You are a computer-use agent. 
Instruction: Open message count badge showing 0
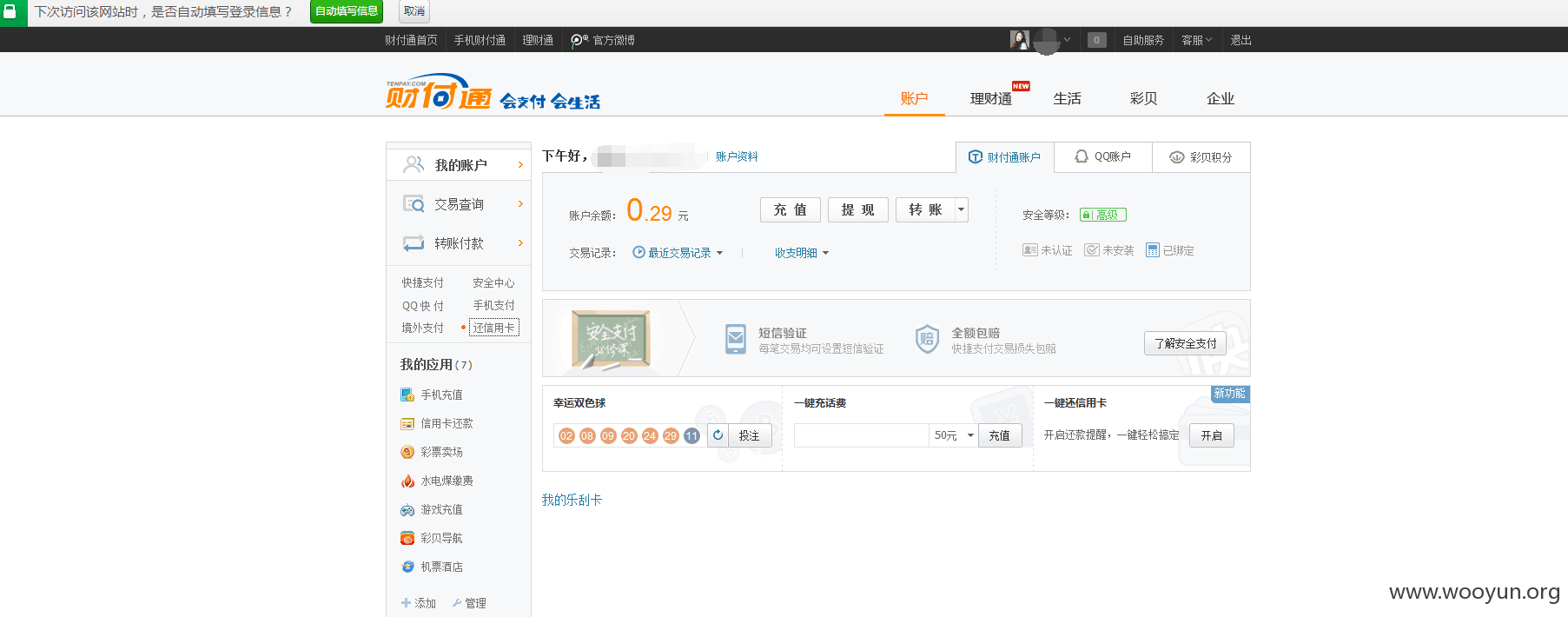tap(1097, 40)
